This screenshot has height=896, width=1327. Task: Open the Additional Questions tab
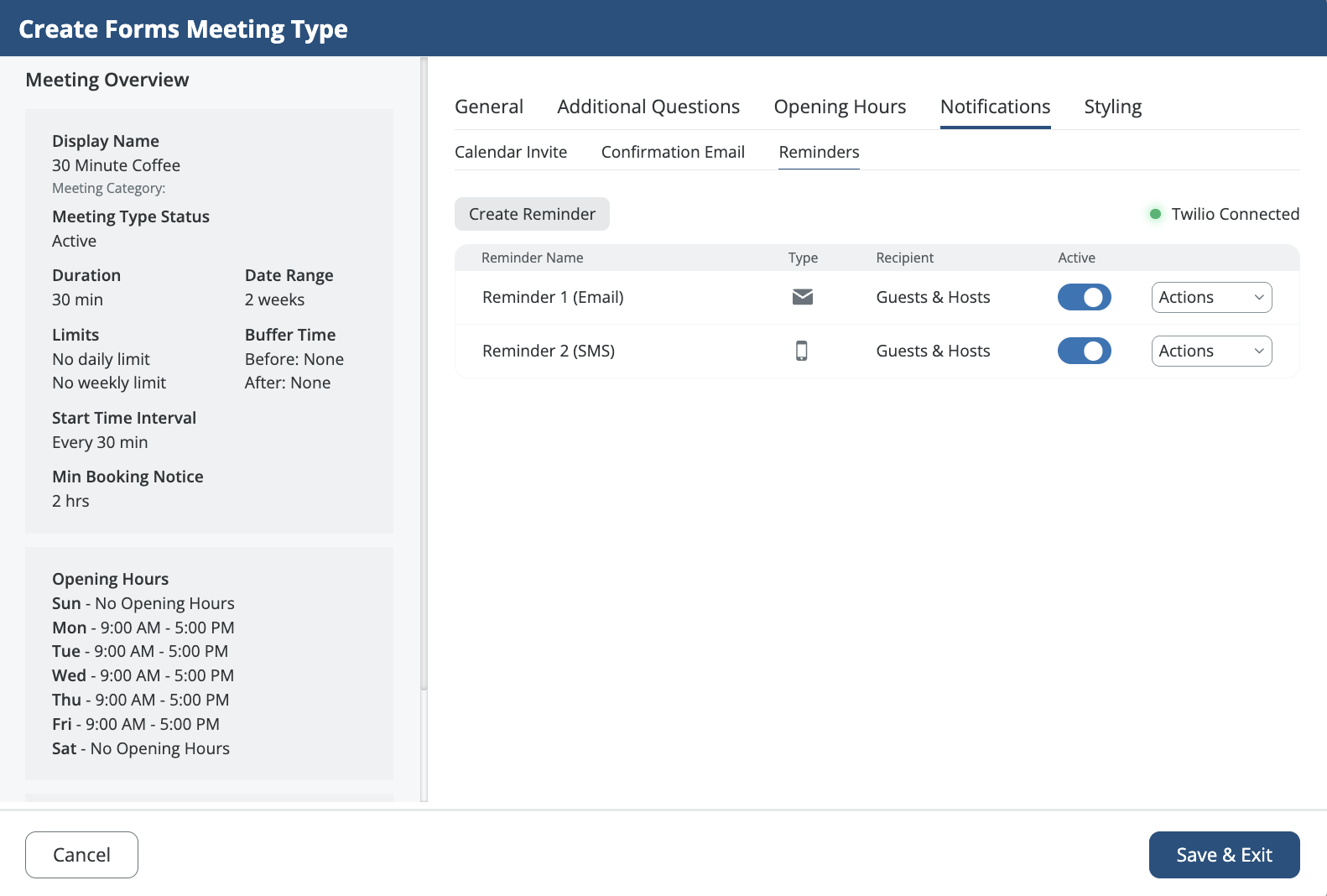pos(648,107)
